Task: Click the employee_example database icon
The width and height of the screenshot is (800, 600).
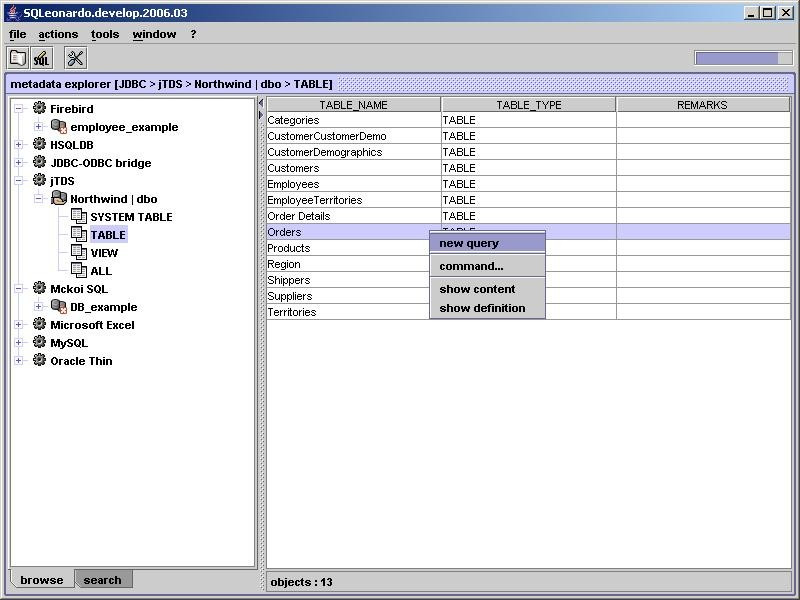Action: 59,127
